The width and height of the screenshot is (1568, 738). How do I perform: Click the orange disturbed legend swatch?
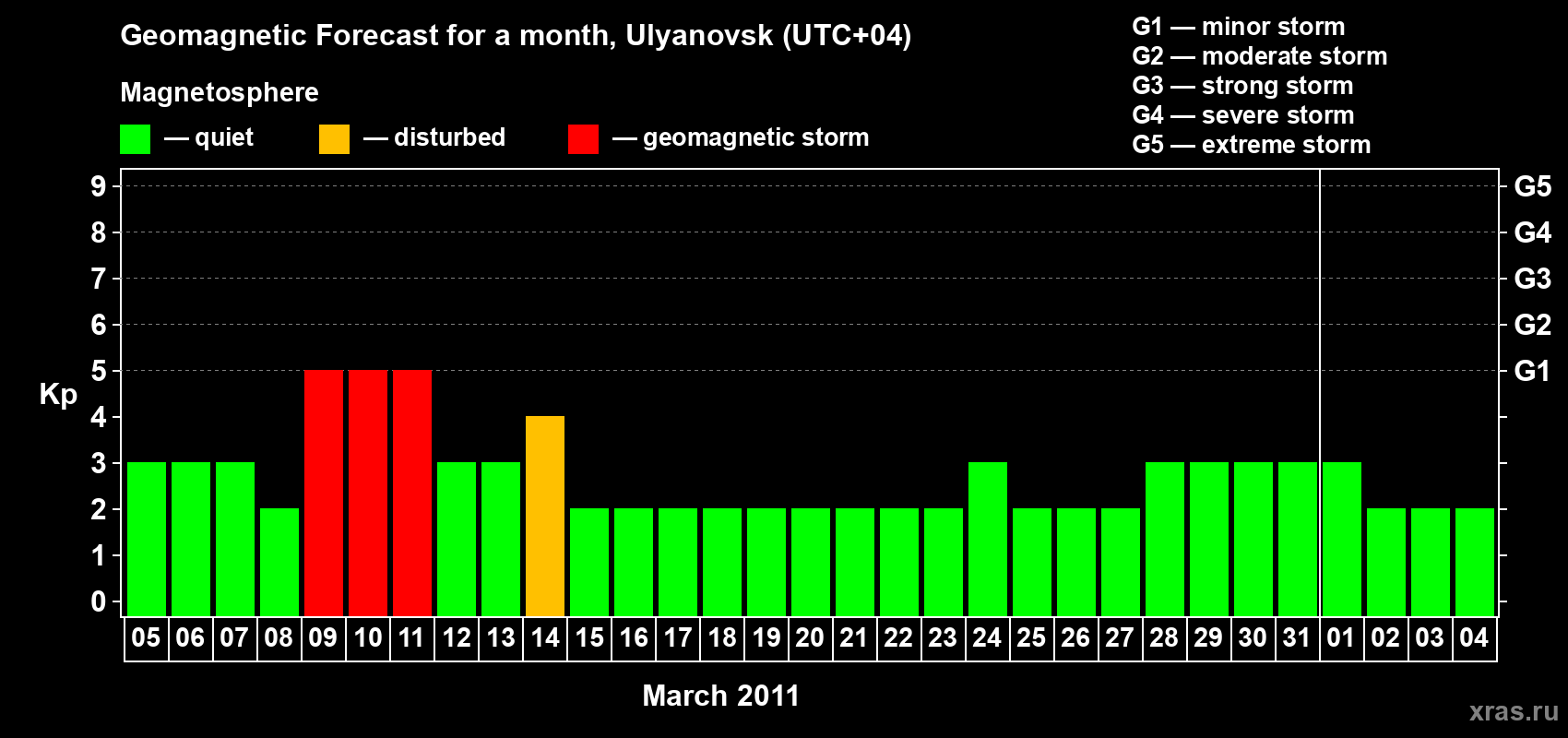(x=334, y=139)
